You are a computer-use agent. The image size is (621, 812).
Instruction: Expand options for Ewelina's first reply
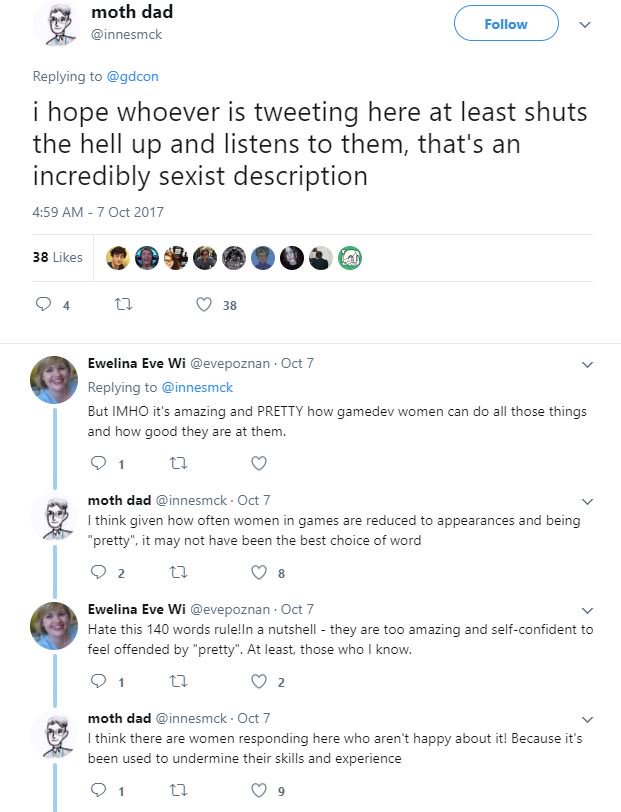pos(586,365)
